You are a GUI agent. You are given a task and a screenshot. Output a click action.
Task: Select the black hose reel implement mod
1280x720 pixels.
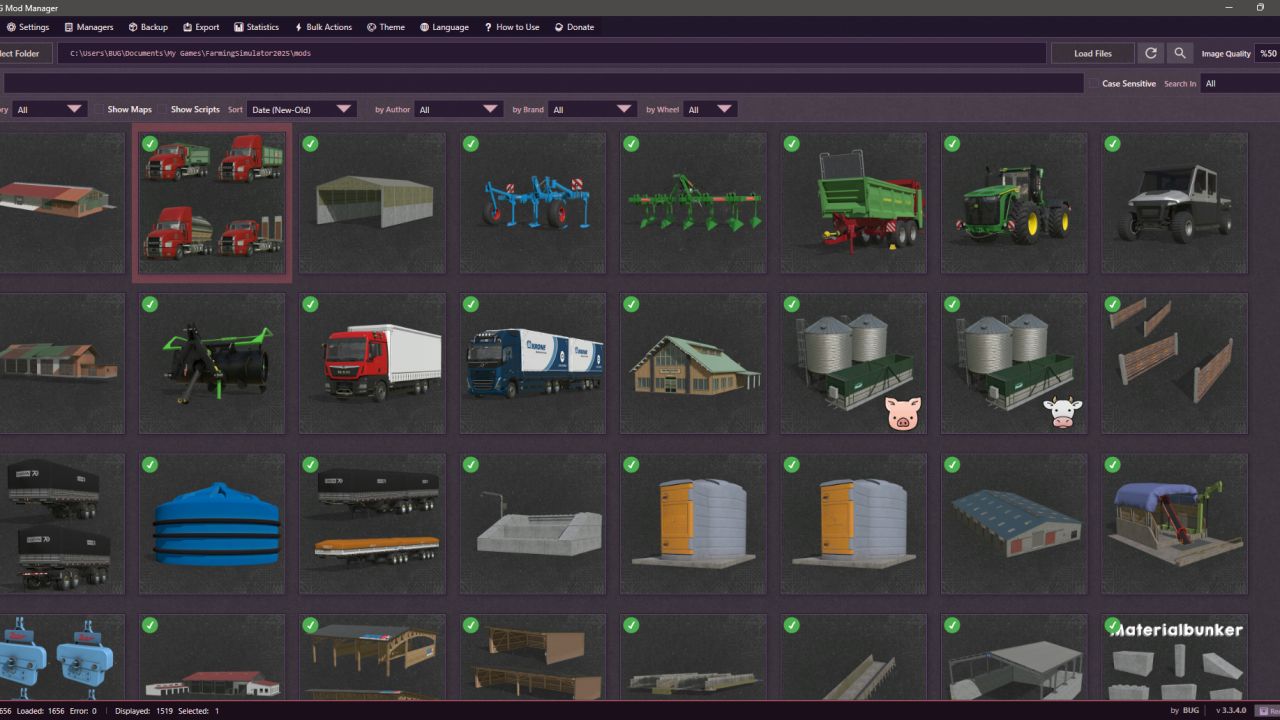212,363
